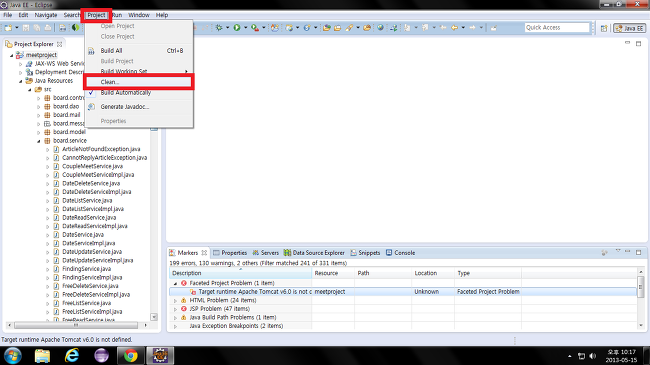The width and height of the screenshot is (650, 365).
Task: Expand the board.dao package
Action: pos(39,107)
